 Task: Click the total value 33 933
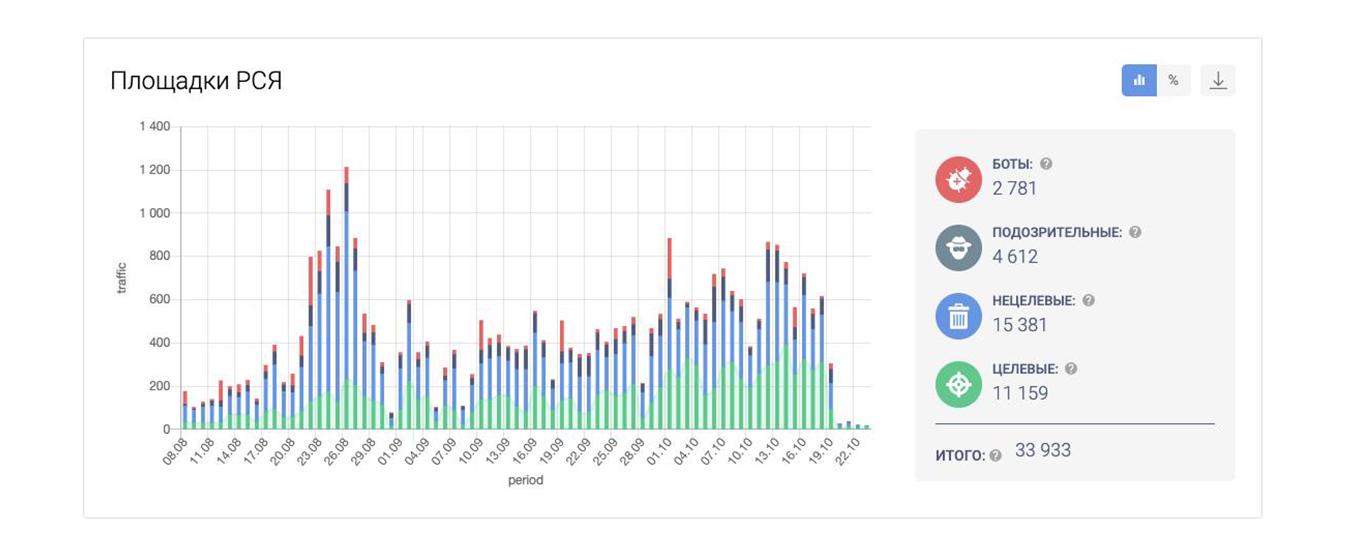click(1043, 450)
